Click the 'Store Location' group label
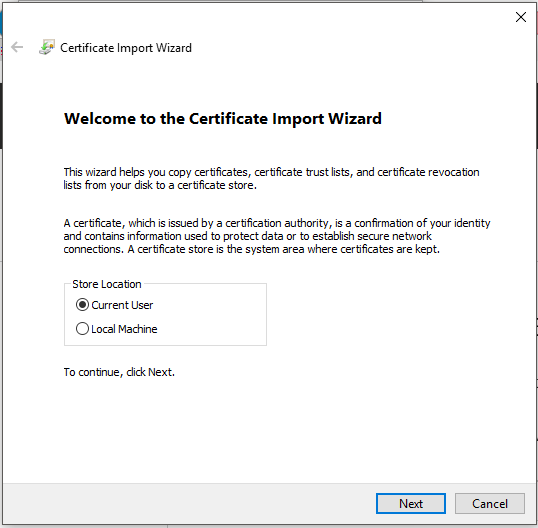The height and width of the screenshot is (528, 538). click(107, 284)
